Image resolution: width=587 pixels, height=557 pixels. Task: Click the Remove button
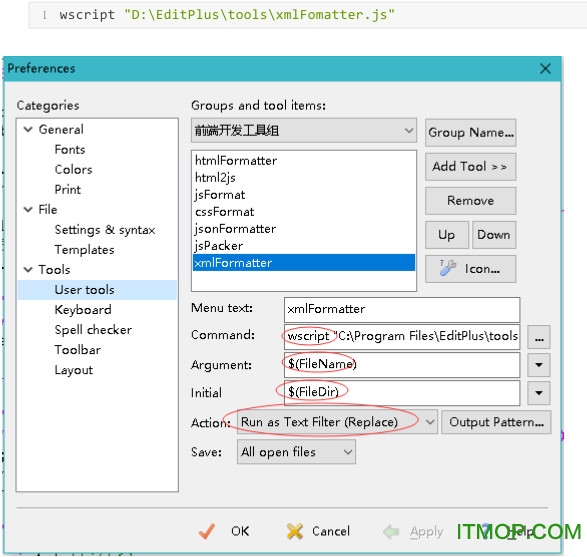pyautogui.click(x=470, y=201)
